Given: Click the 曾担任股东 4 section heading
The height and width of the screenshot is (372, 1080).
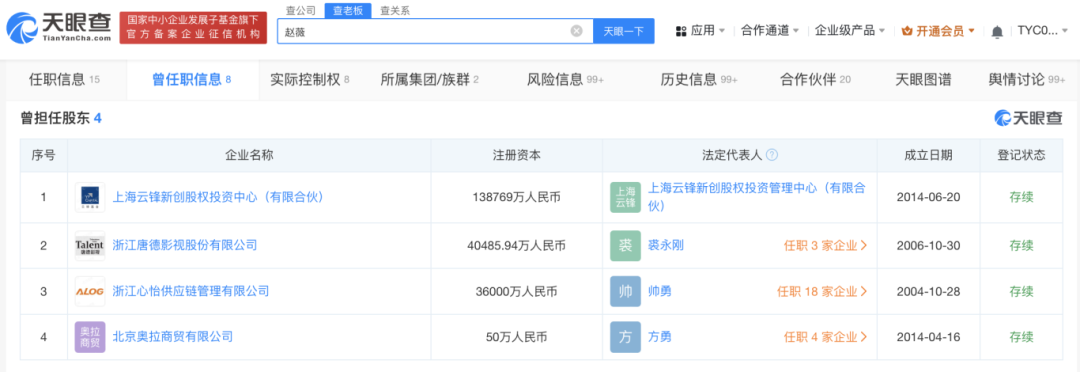Looking at the screenshot, I should point(61,118).
